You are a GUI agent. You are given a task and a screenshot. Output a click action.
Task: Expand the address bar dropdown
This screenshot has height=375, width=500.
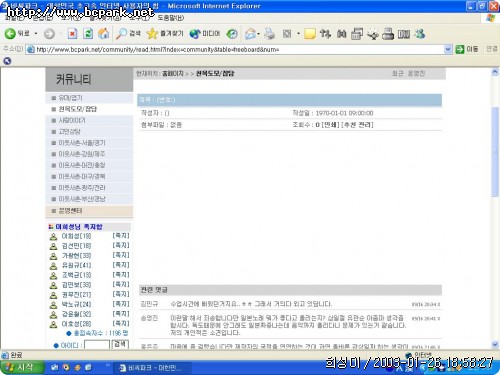[448, 49]
